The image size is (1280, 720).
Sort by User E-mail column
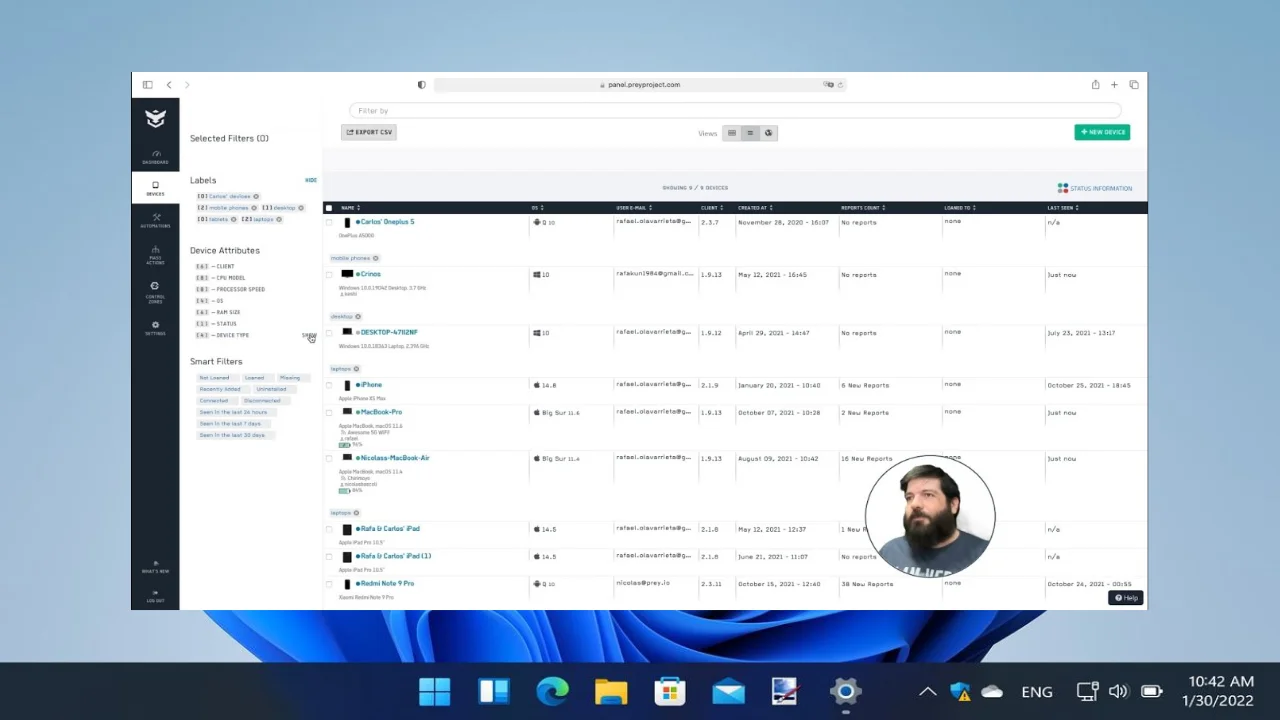[634, 208]
